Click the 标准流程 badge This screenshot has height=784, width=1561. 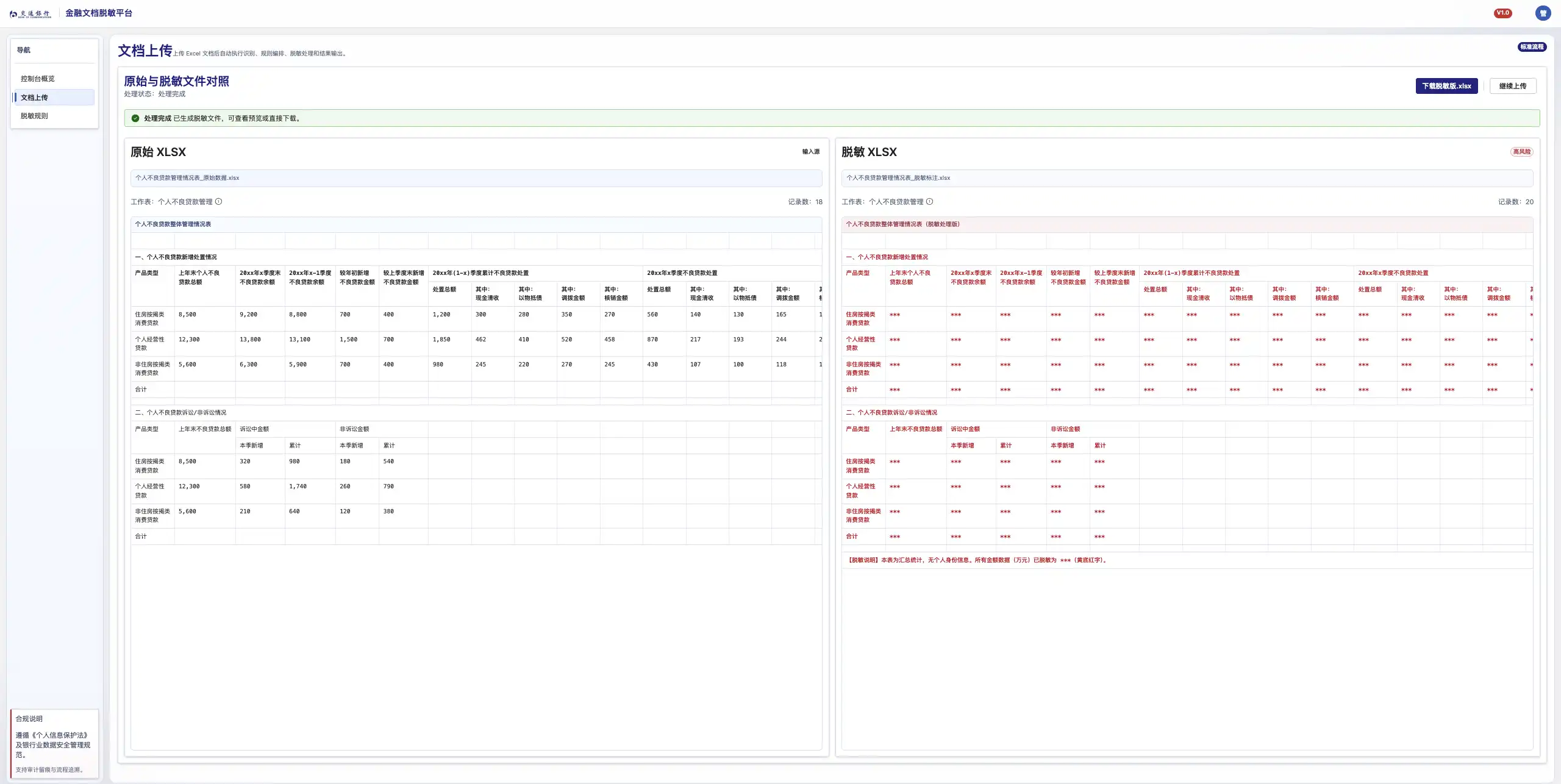tap(1532, 47)
